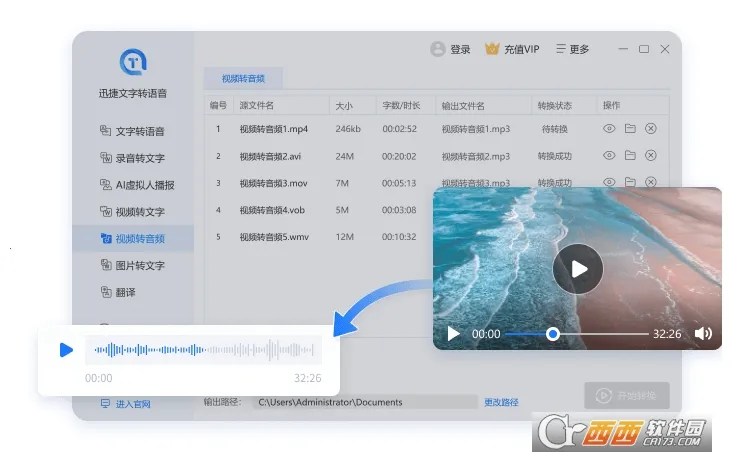Viewport: 732px width, 462px height.
Task: Preview row 1 with eye icon
Action: (x=609, y=128)
